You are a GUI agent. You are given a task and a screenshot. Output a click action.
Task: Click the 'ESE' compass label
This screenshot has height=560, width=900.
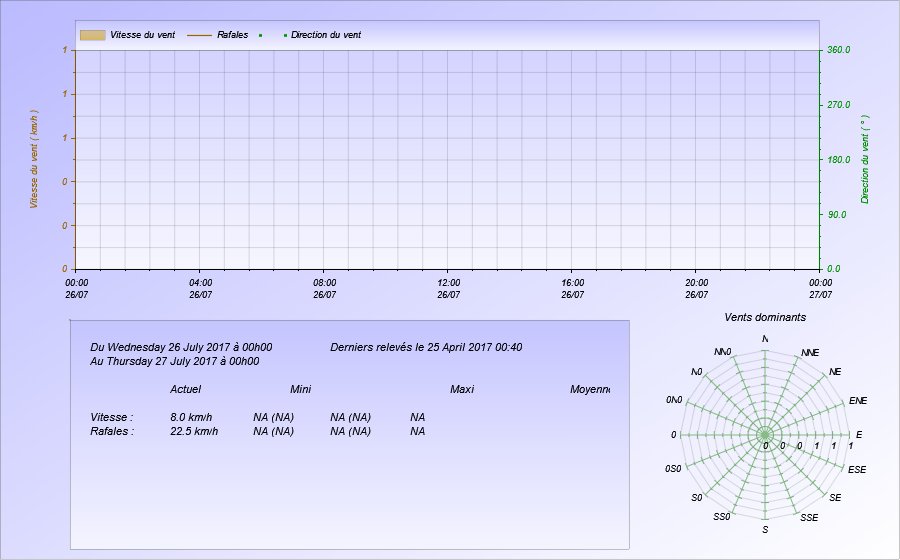click(x=857, y=469)
